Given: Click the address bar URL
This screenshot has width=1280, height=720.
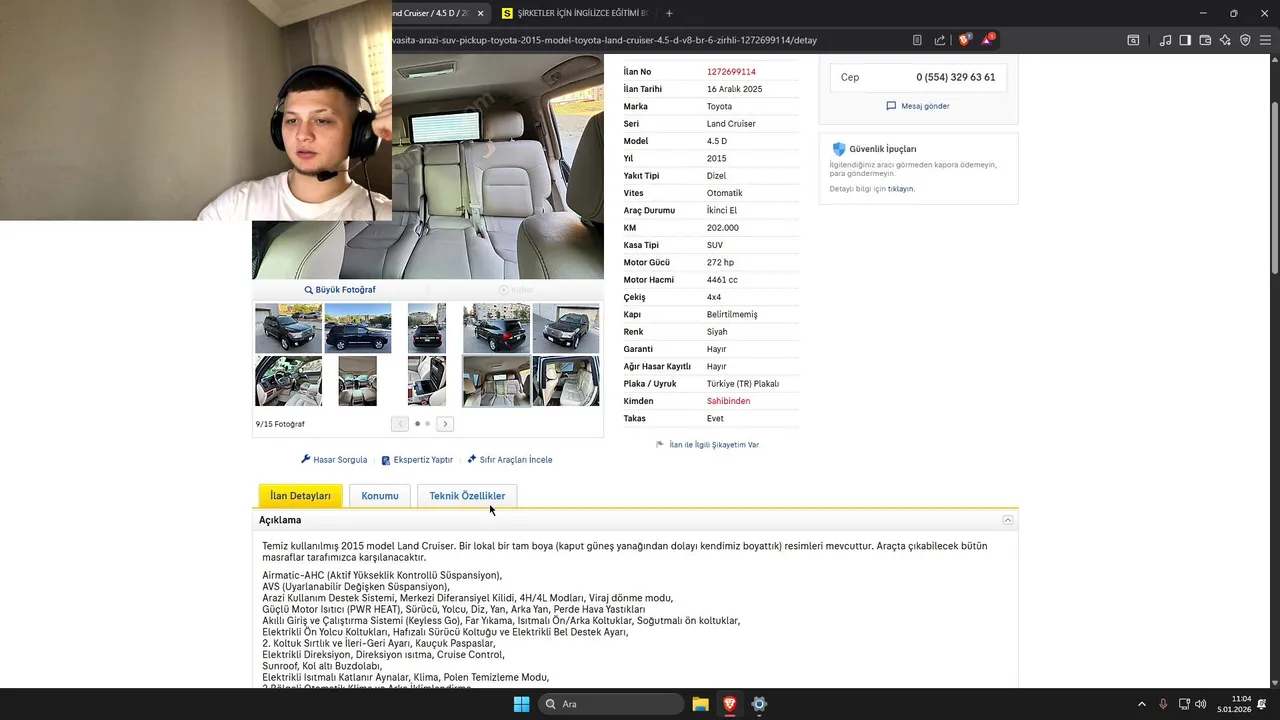Looking at the screenshot, I should [x=605, y=40].
